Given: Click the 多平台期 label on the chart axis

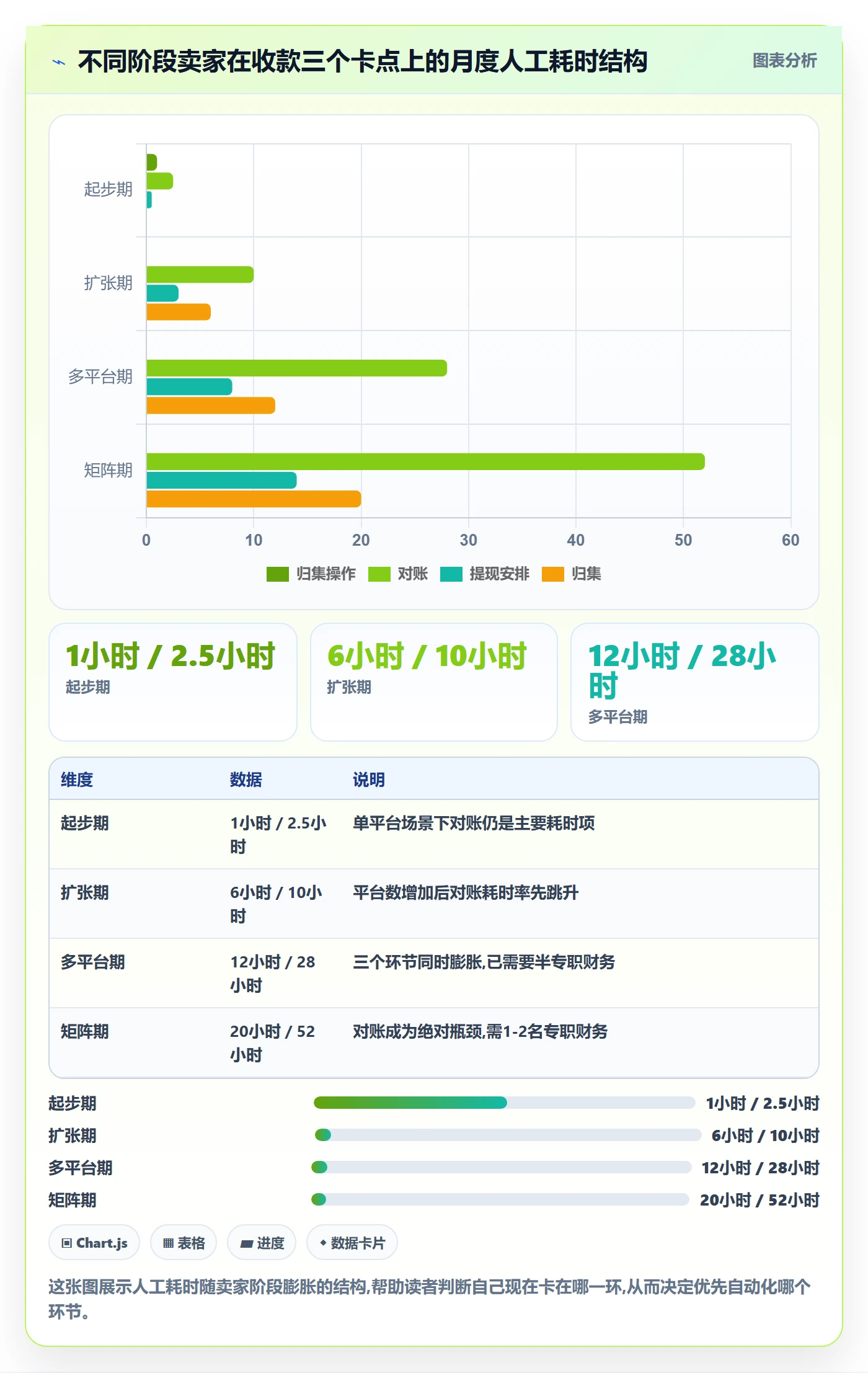Looking at the screenshot, I should (x=100, y=377).
